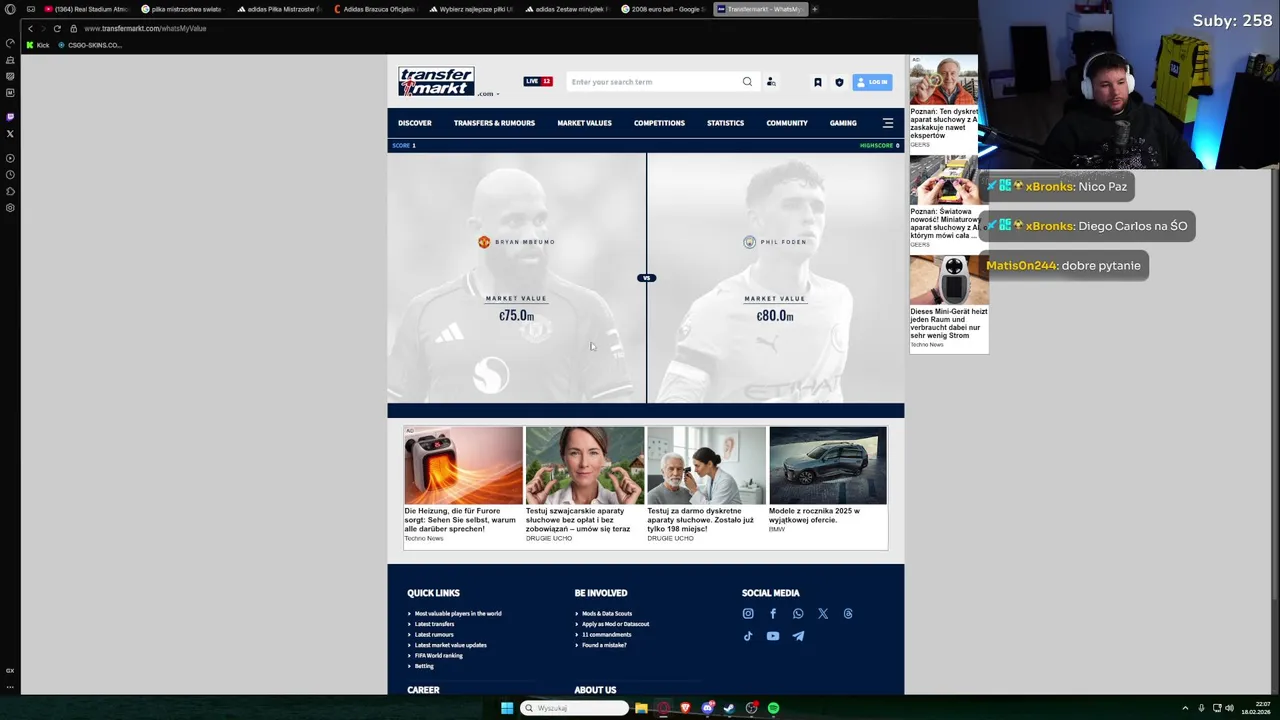
Task: Open the Windows Start button
Action: [x=507, y=708]
